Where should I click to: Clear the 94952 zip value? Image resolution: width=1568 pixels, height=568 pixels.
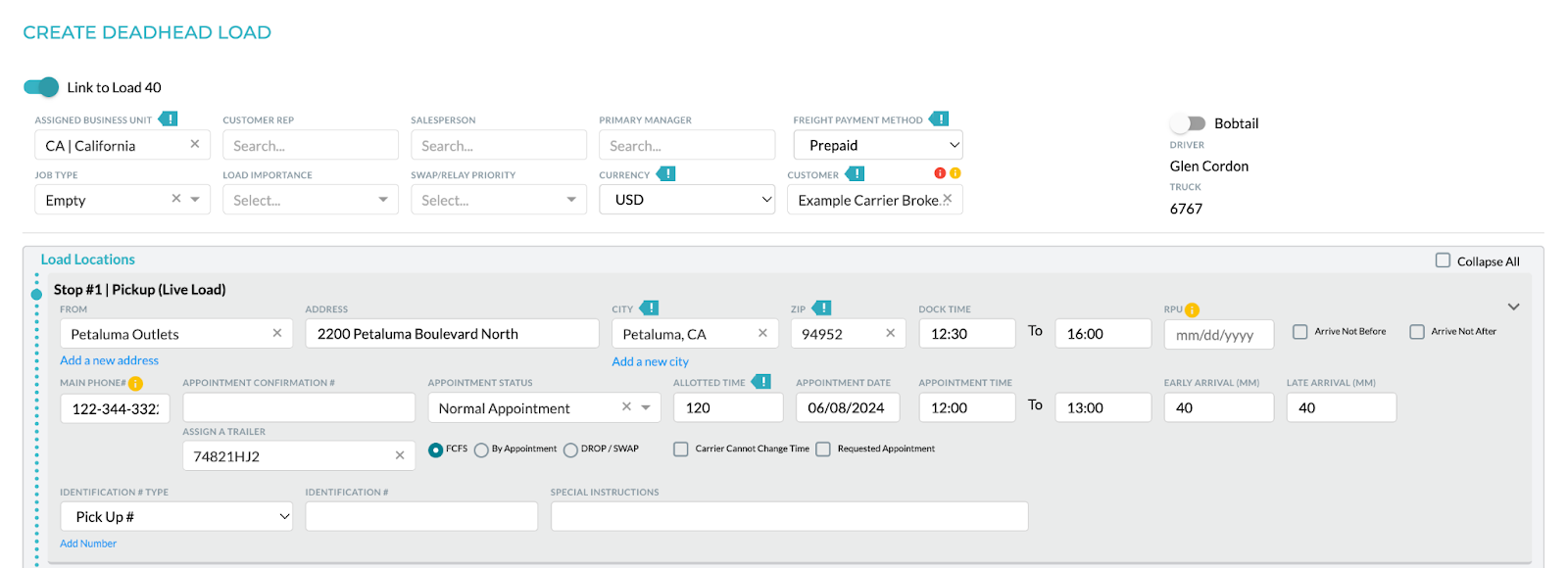tap(890, 333)
